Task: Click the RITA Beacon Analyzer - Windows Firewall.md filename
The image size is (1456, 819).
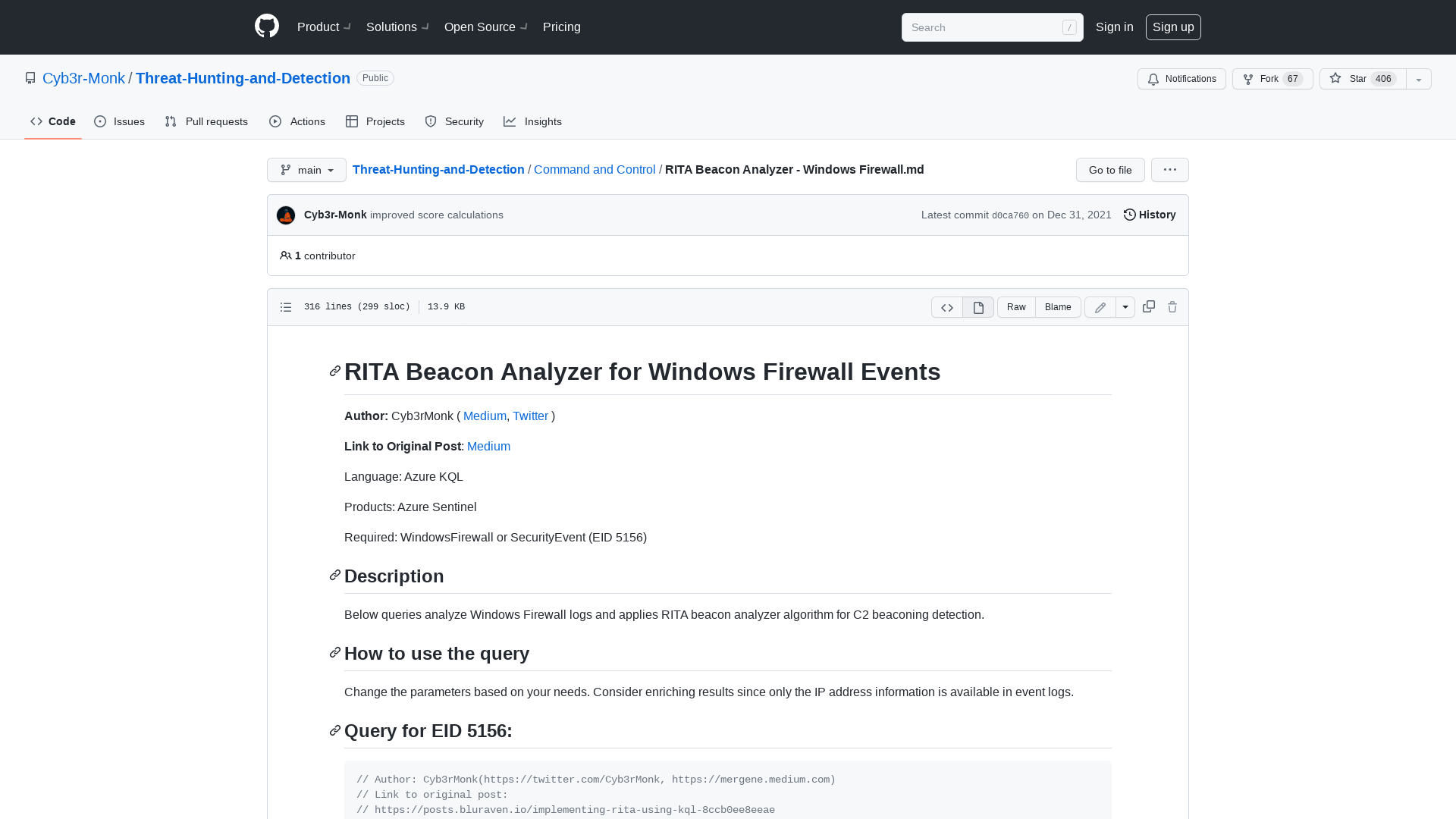Action: pos(795,169)
